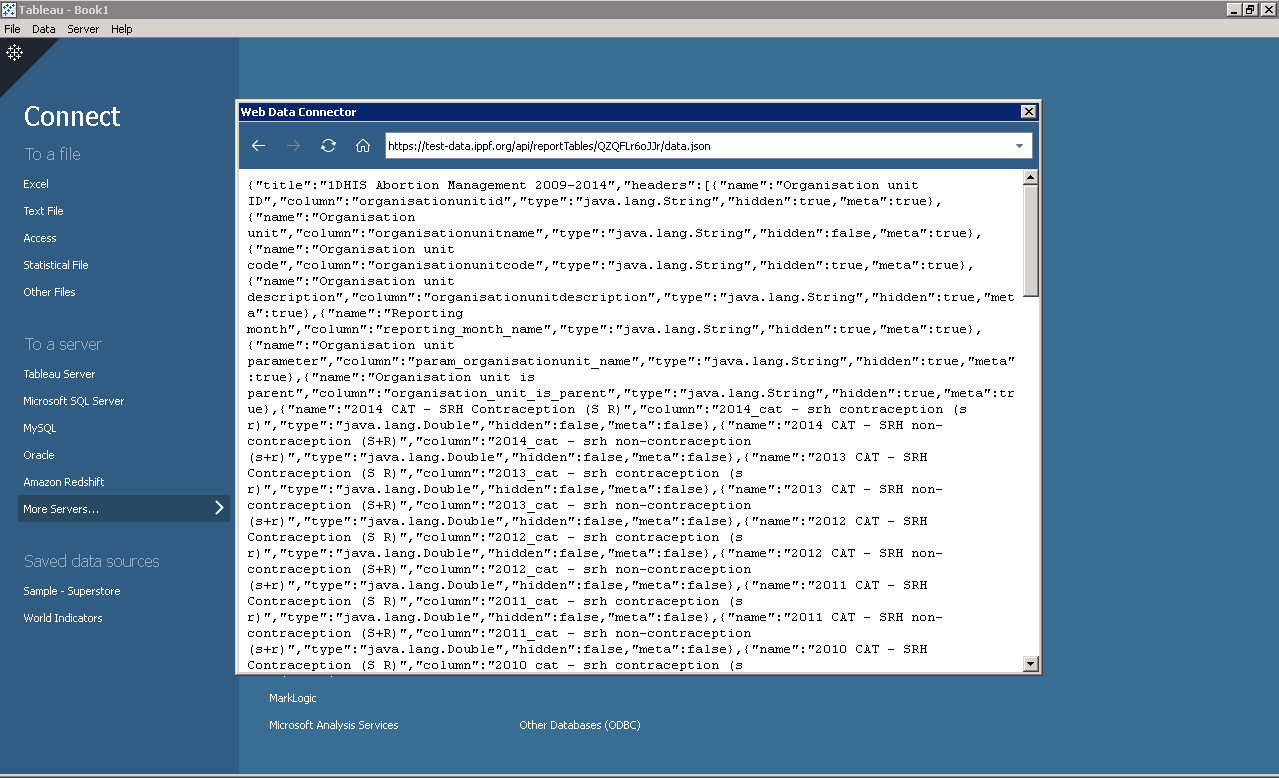Connect to Microsoft SQL Server
This screenshot has width=1279, height=778.
pos(74,401)
